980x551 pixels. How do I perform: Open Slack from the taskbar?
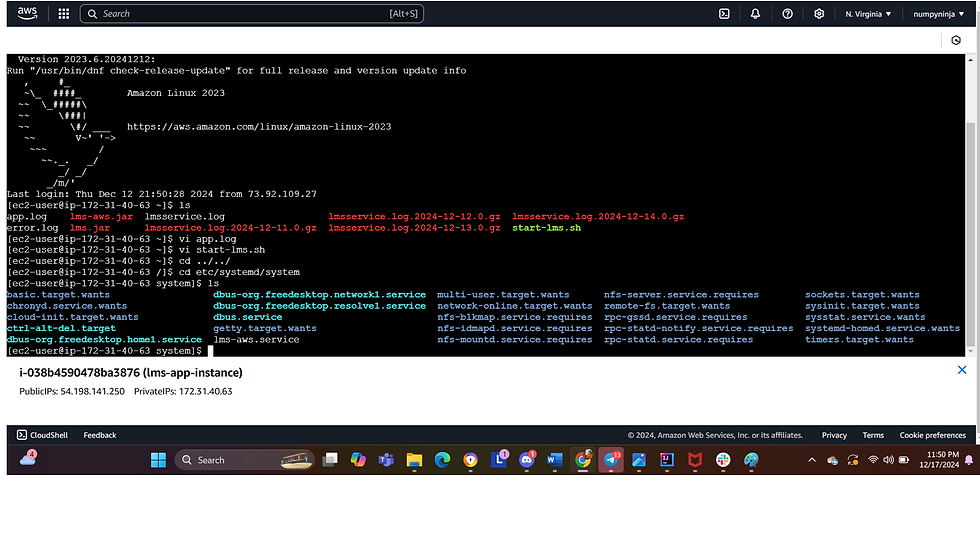[723, 460]
